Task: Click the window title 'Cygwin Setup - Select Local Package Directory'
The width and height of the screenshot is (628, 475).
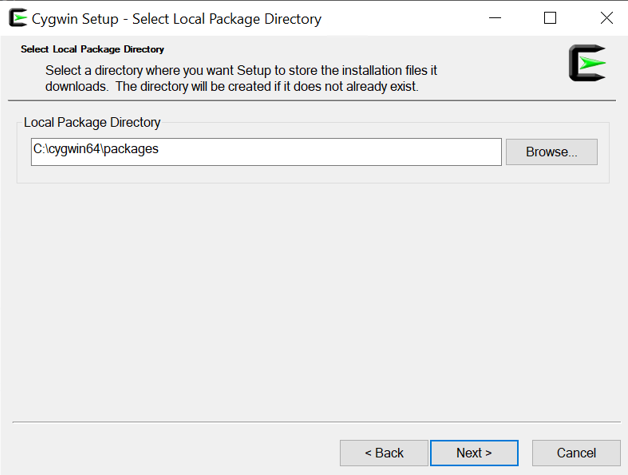Action: tap(176, 19)
